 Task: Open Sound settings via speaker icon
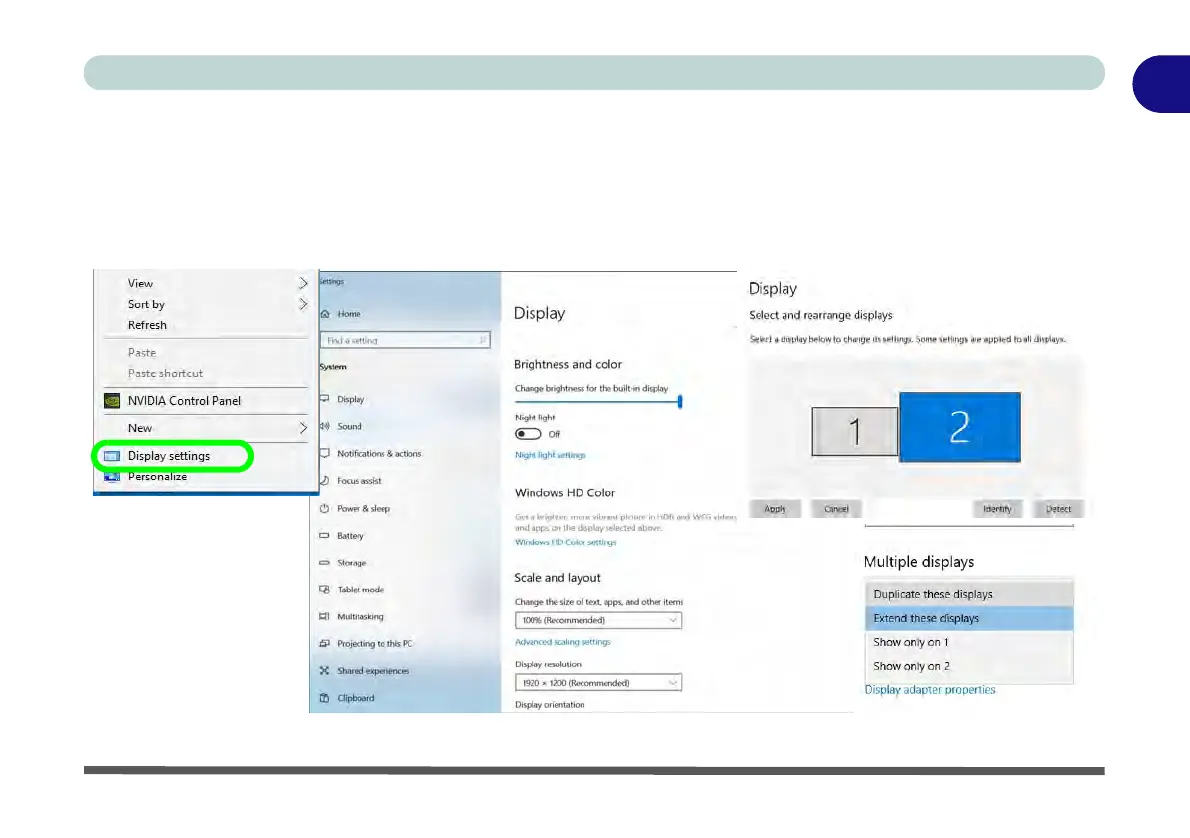pyautogui.click(x=324, y=427)
